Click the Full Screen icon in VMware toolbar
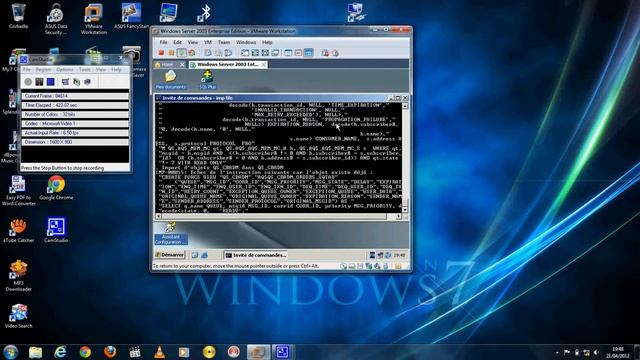This screenshot has height=360, width=640. [255, 53]
